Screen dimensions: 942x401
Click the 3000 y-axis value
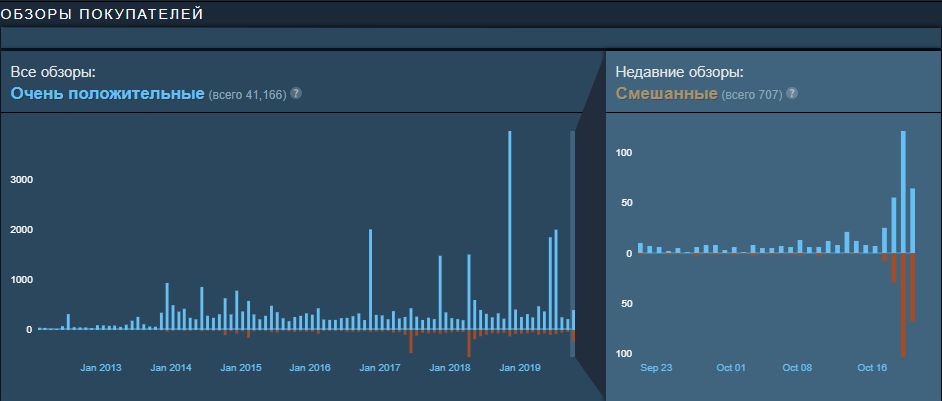(x=23, y=180)
